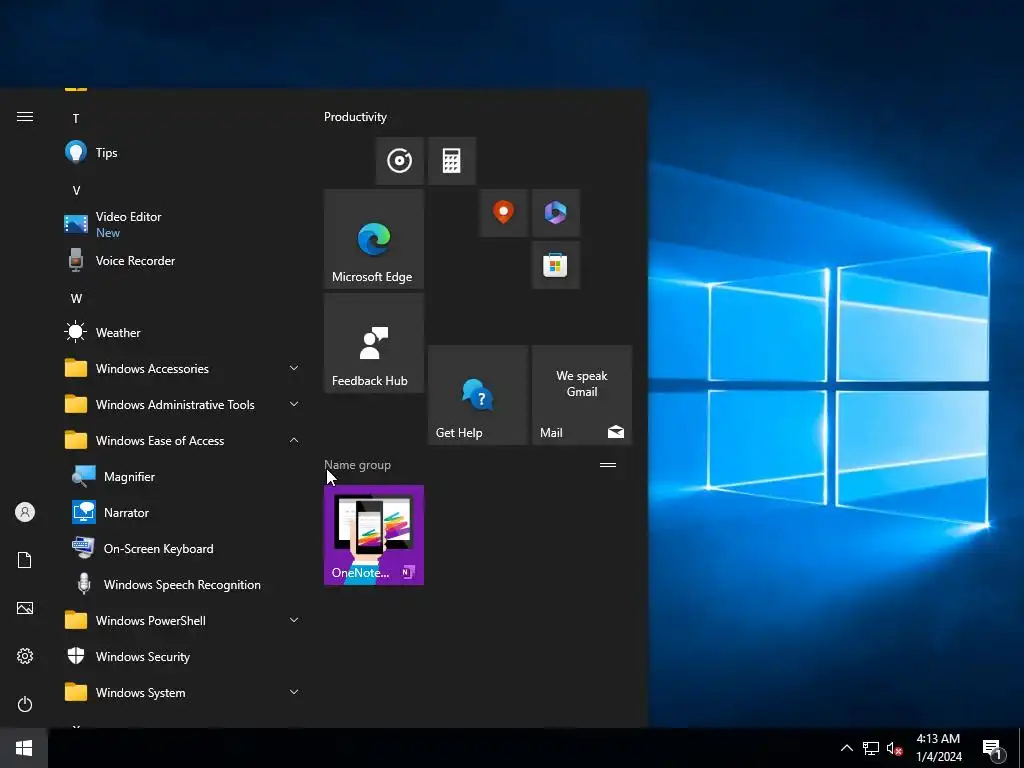The image size is (1024, 768).
Task: Open the Feedback Hub tile
Action: 374,343
